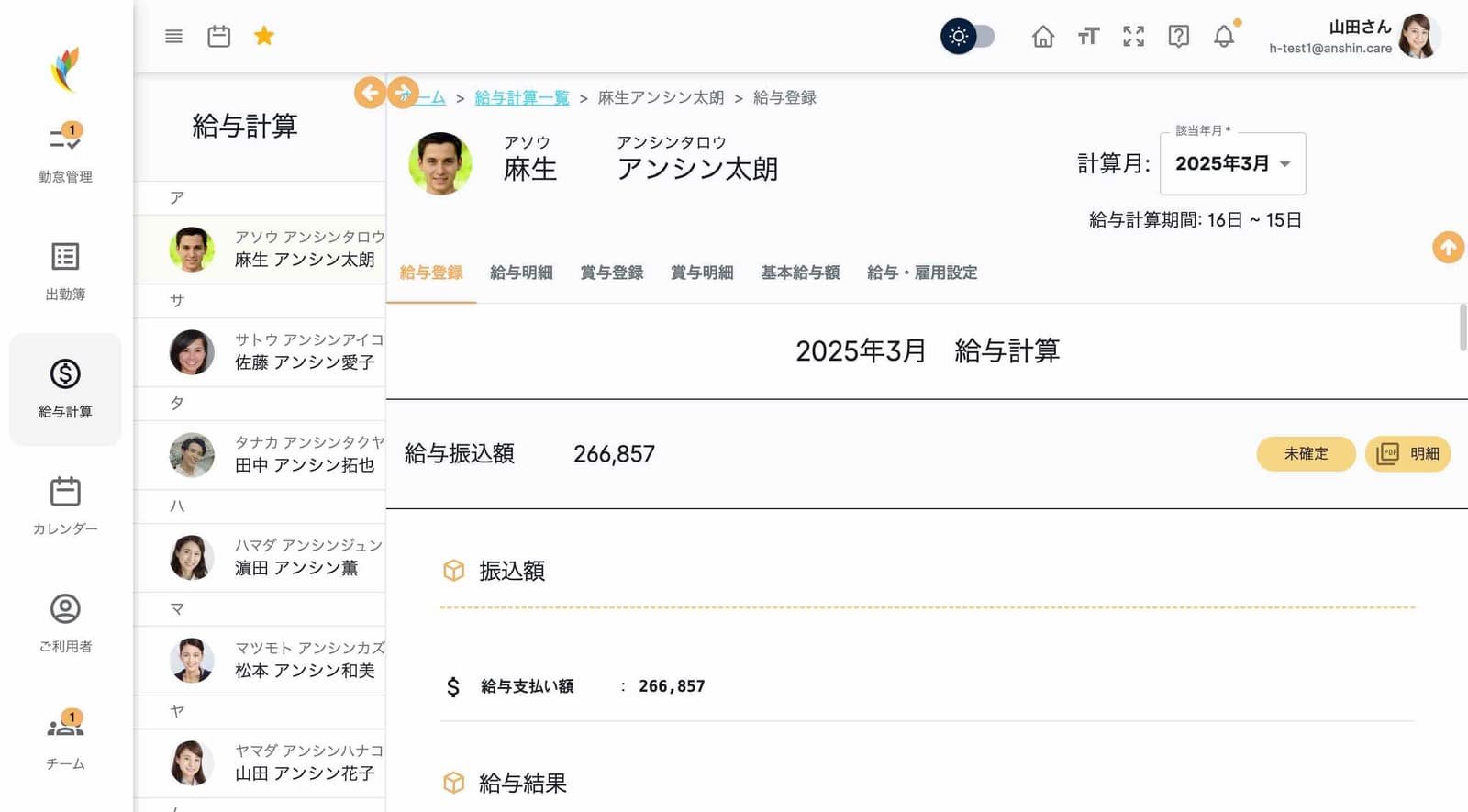Select employee 松本 アンシン和美 in list
1468x812 pixels.
[260, 661]
